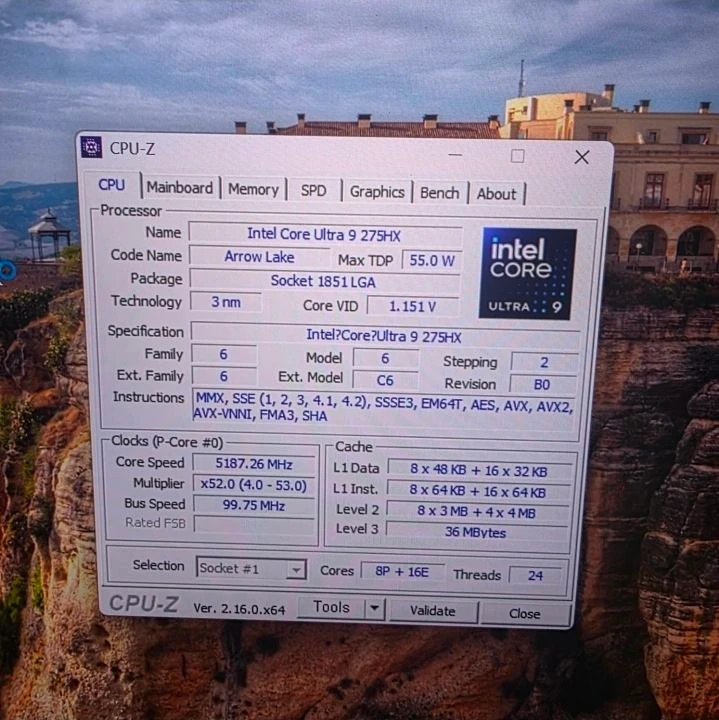This screenshot has width=719, height=720.
Task: Click the Validate button
Action: point(433,611)
